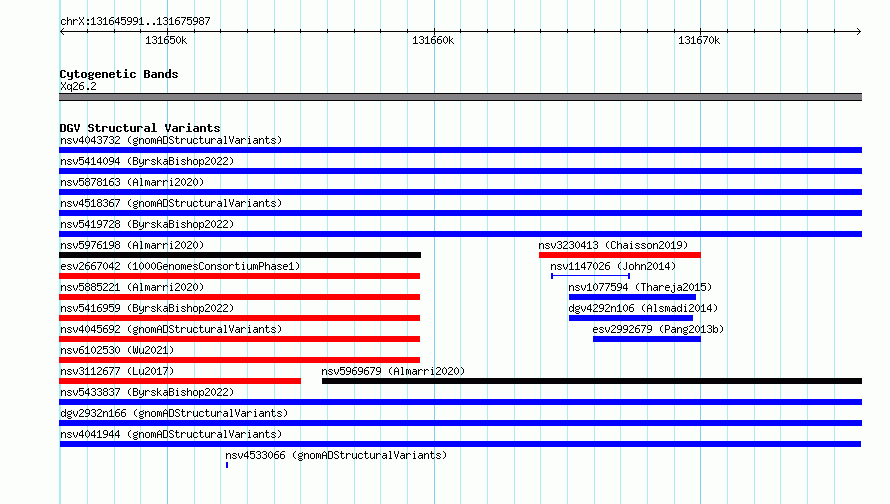890x504 pixels.
Task: Select the nsv6102530 Wu2021 label
Action: (117, 350)
